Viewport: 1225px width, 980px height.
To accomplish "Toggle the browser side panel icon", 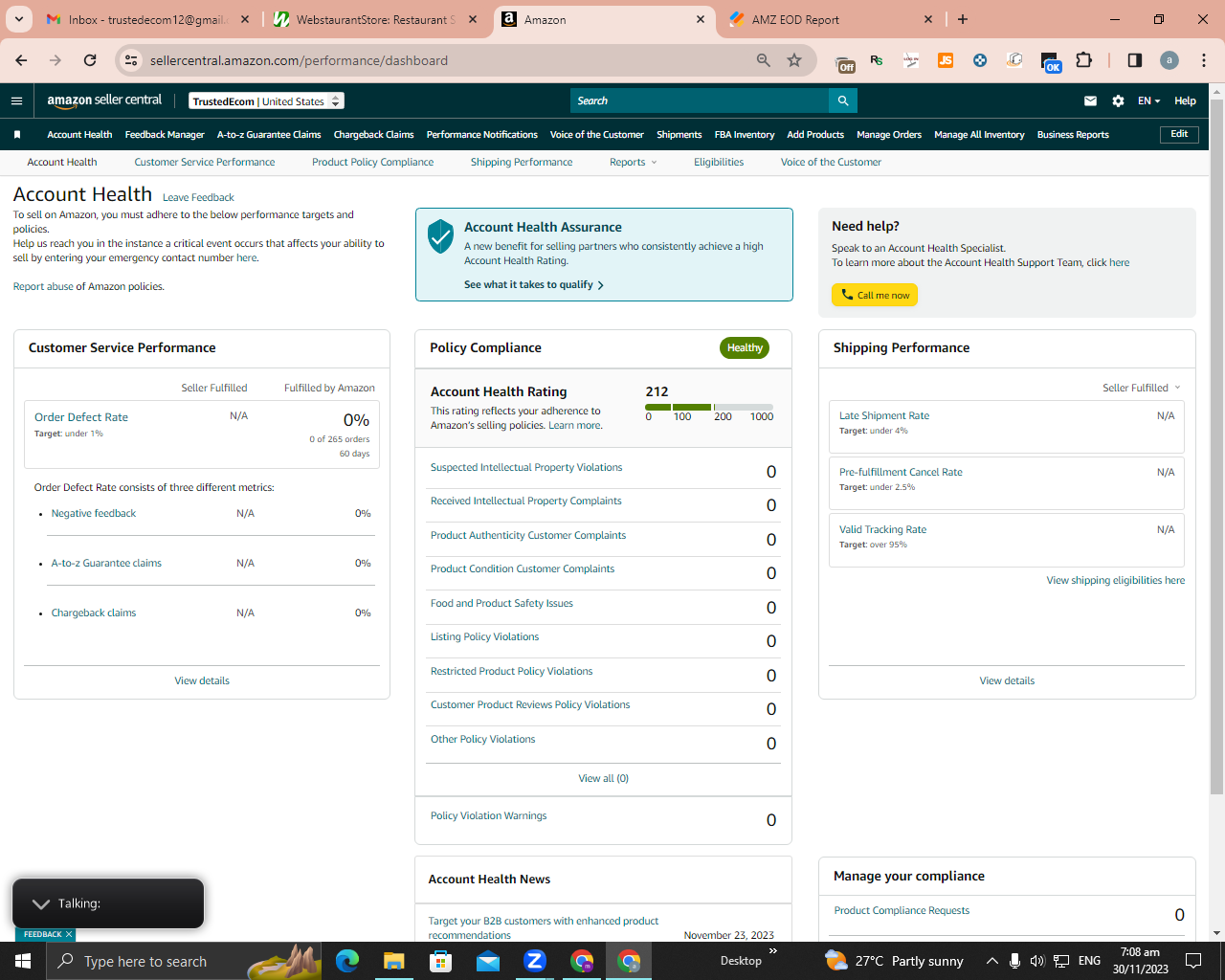I will pyautogui.click(x=1135, y=60).
